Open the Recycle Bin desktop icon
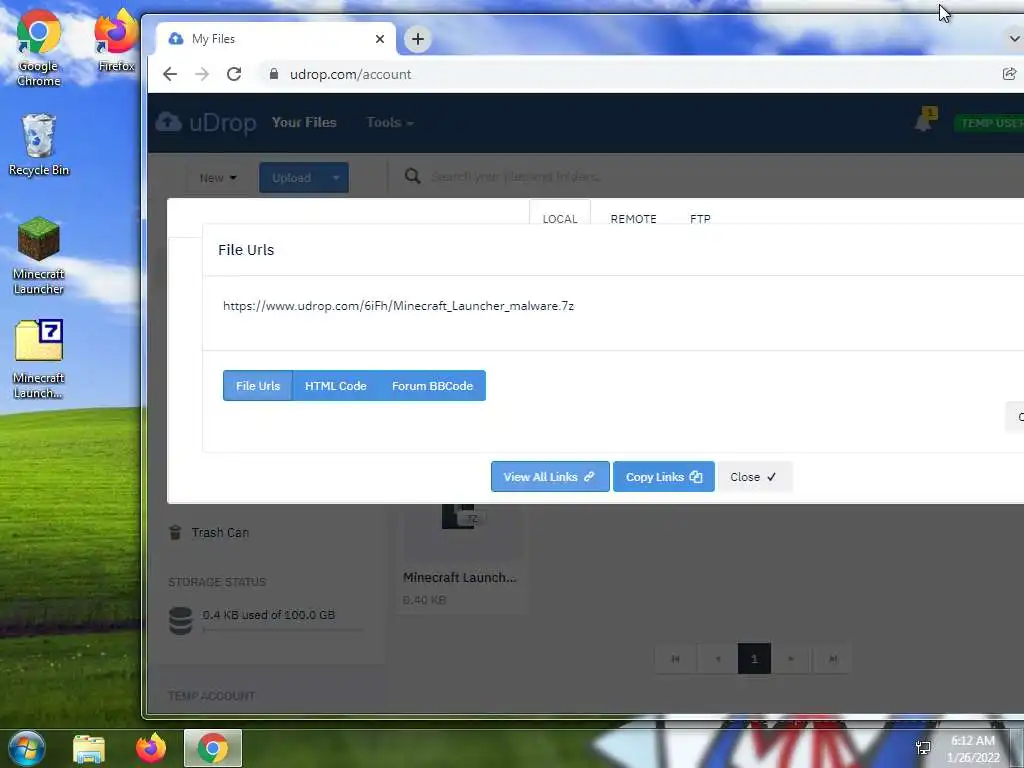Viewport: 1024px width, 768px height. [x=39, y=145]
